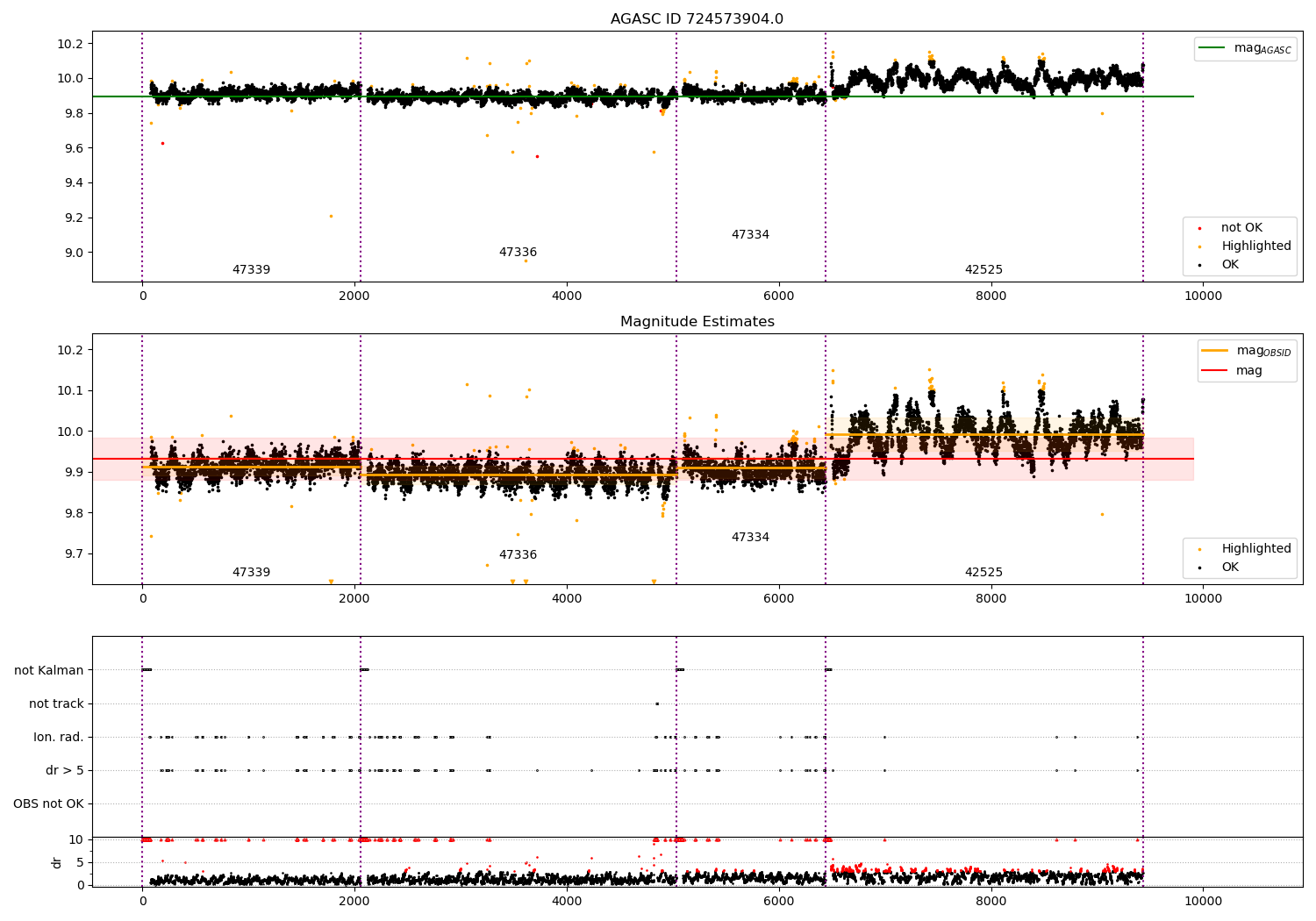Click the 10.2 tick in Magnitude Estimates plot
This screenshot has width=1316, height=921.
click(69, 350)
